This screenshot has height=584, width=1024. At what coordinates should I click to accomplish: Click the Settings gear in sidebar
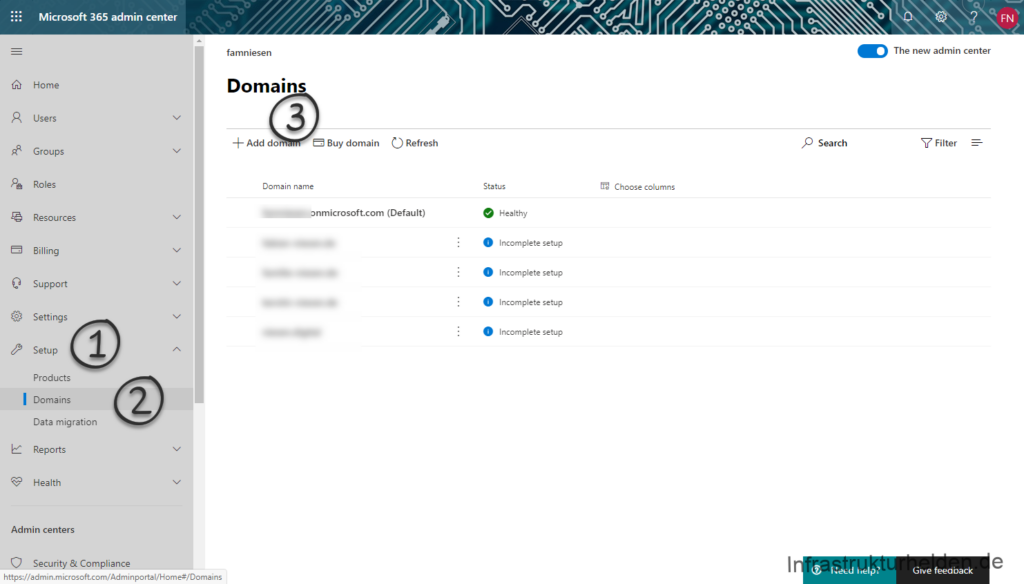tap(16, 316)
